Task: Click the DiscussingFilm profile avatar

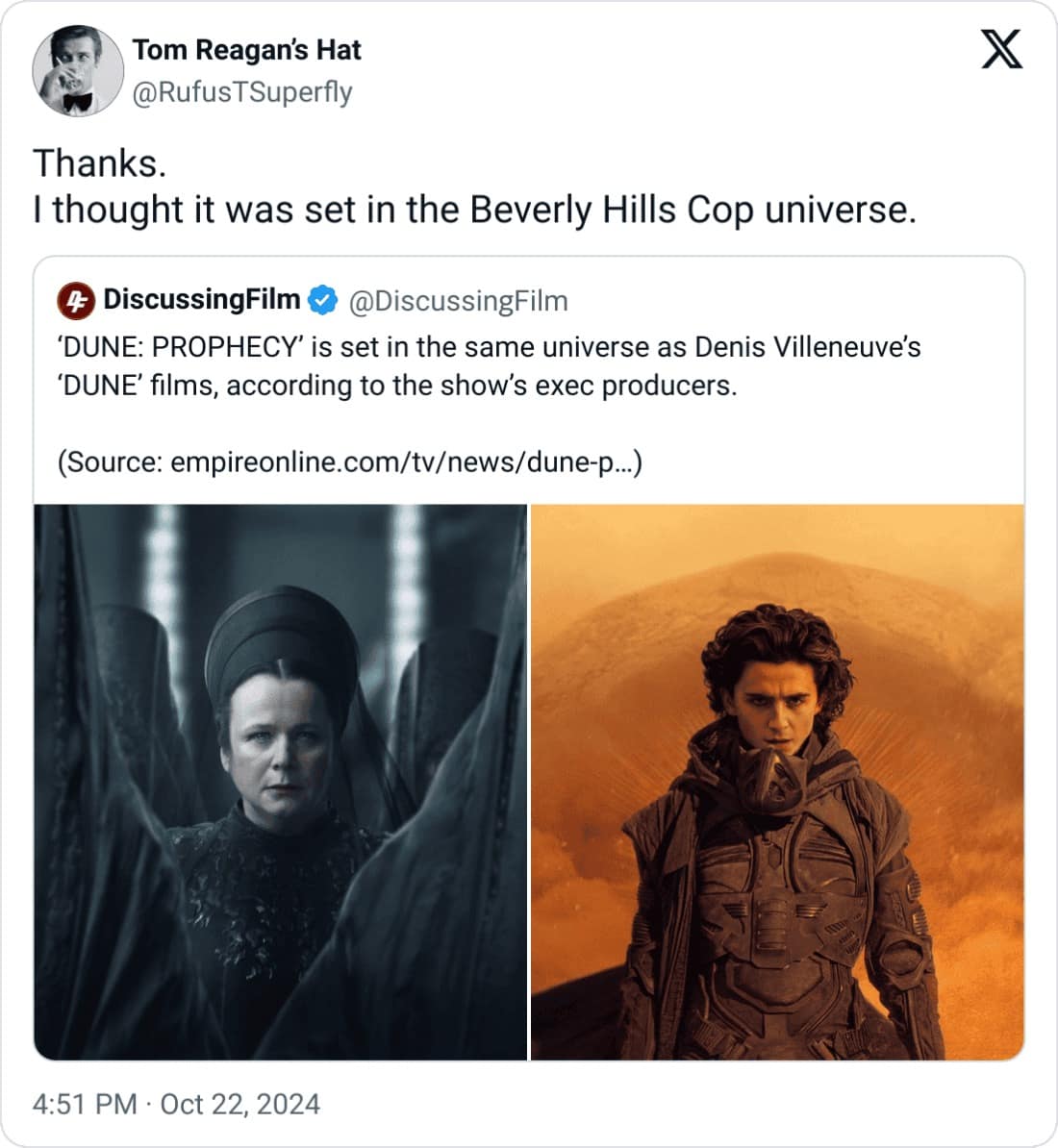Action: 77,299
